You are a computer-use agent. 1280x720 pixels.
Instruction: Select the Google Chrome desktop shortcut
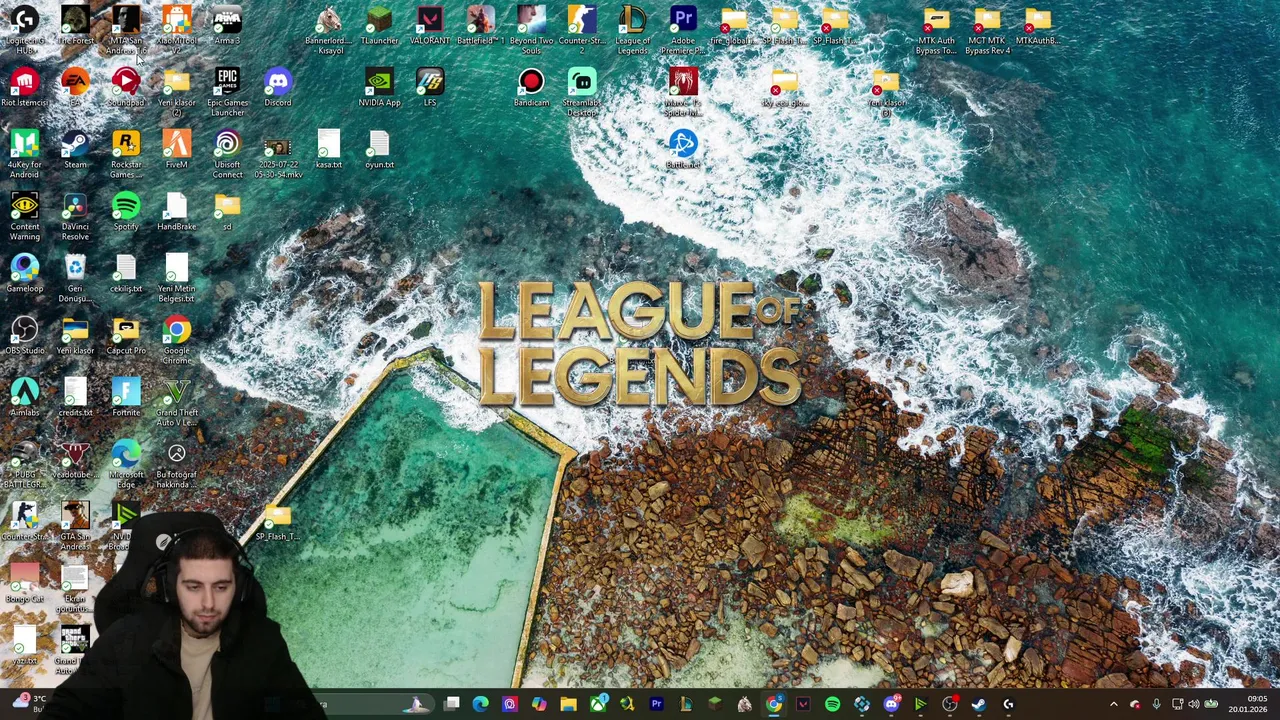click(x=177, y=340)
